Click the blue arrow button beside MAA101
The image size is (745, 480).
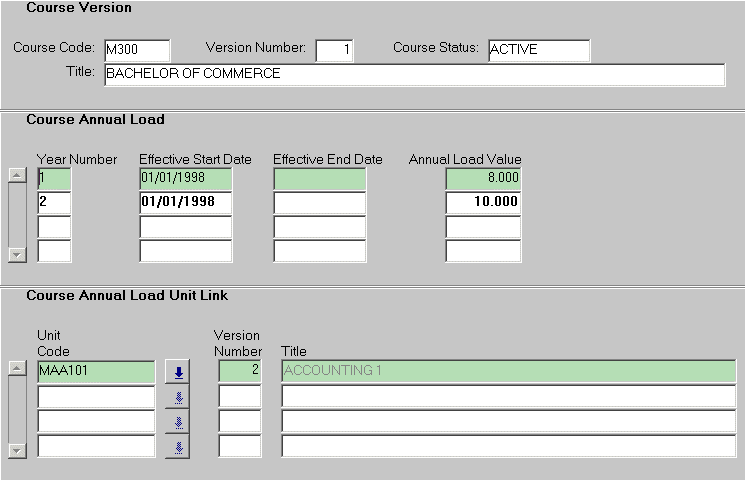click(x=177, y=372)
